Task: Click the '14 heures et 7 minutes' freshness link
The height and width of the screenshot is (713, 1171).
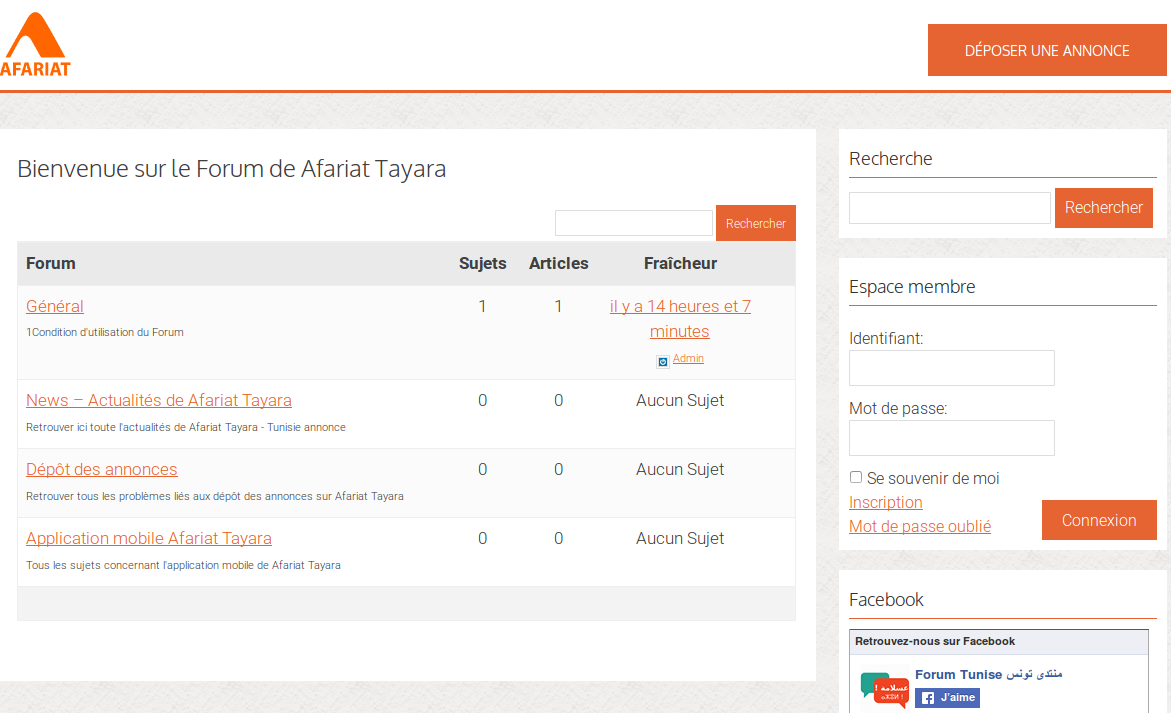Action: tap(680, 318)
